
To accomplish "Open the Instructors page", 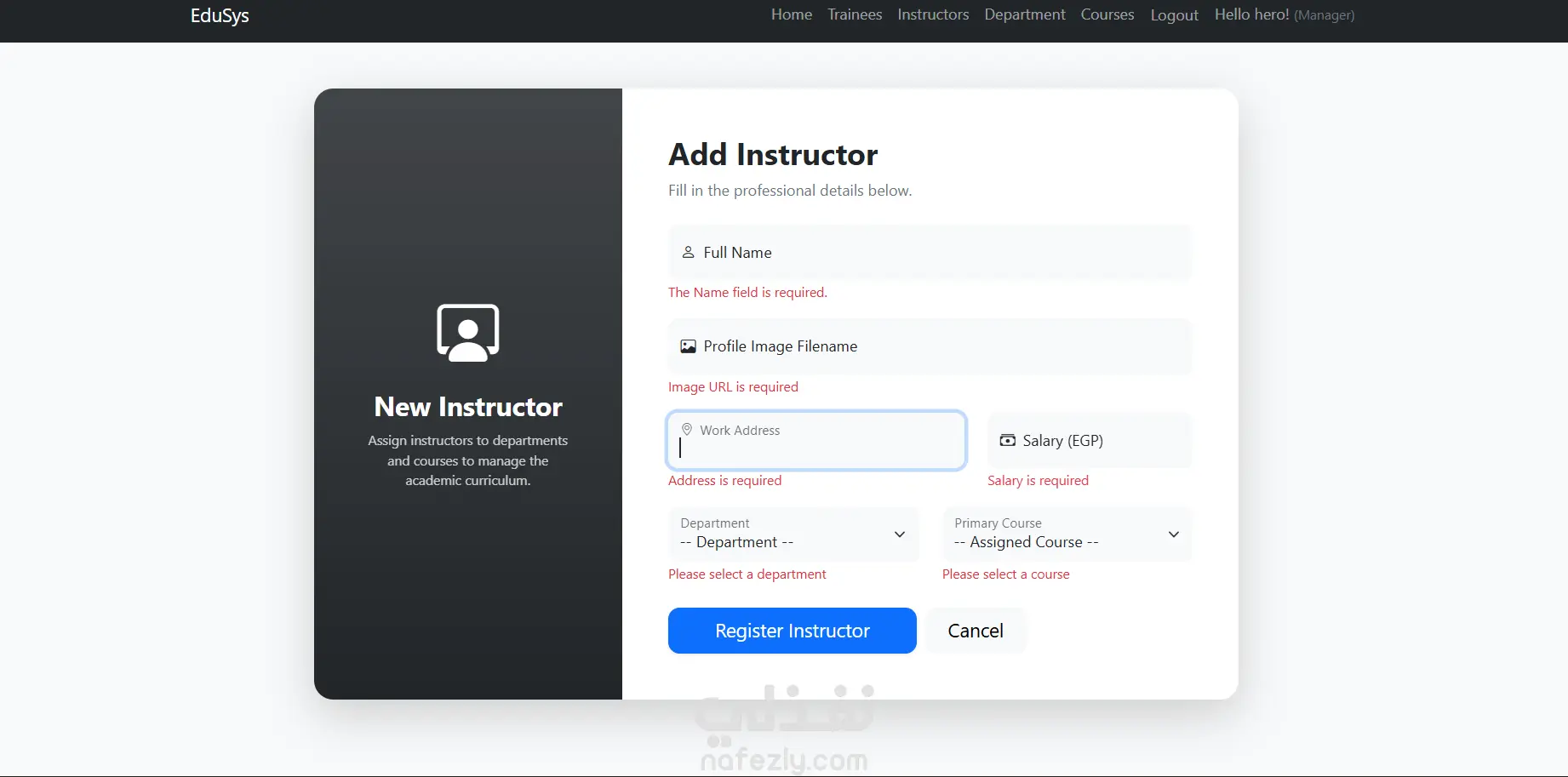I will coord(933,14).
